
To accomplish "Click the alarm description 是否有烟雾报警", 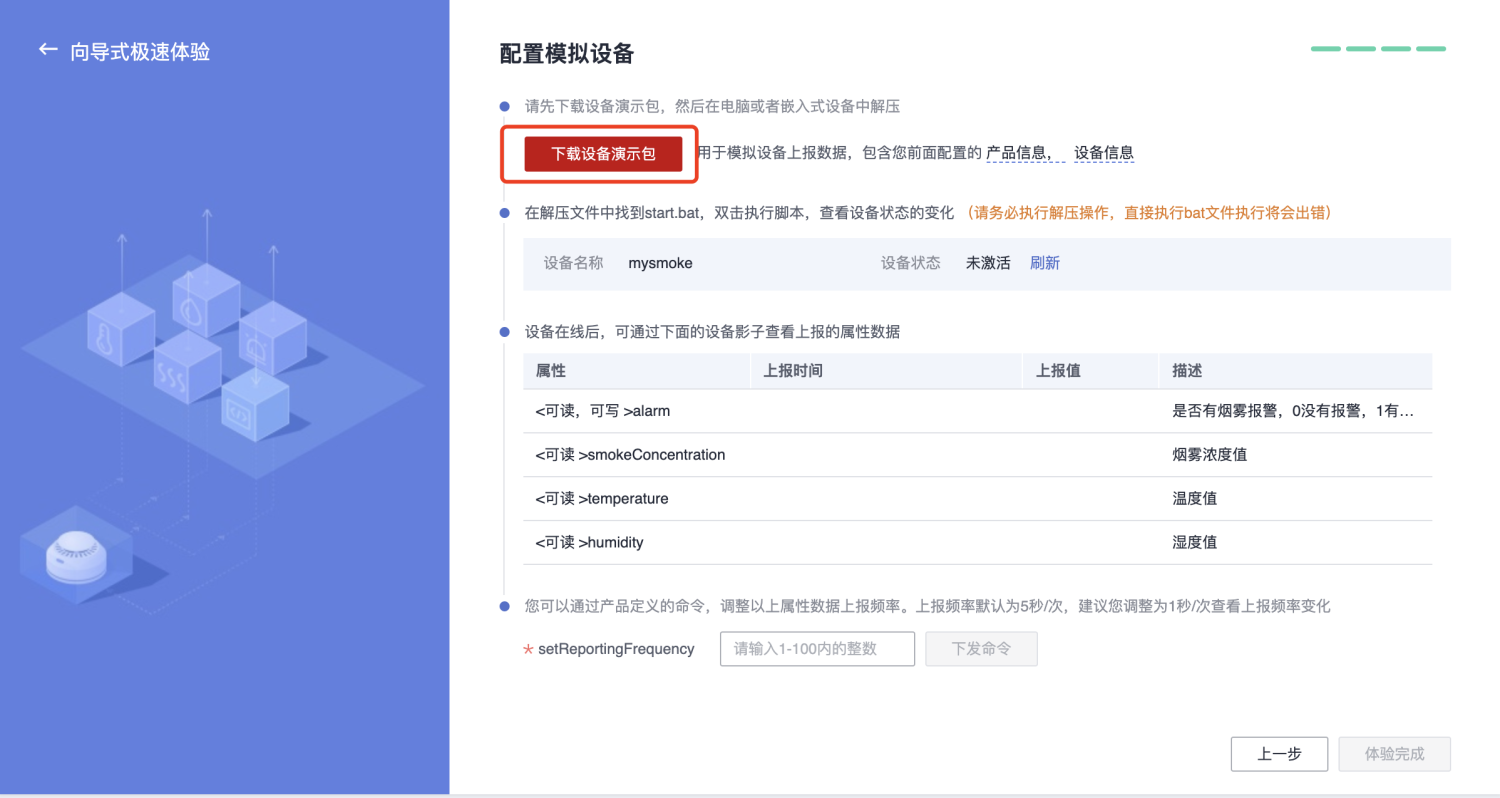I will [1293, 411].
